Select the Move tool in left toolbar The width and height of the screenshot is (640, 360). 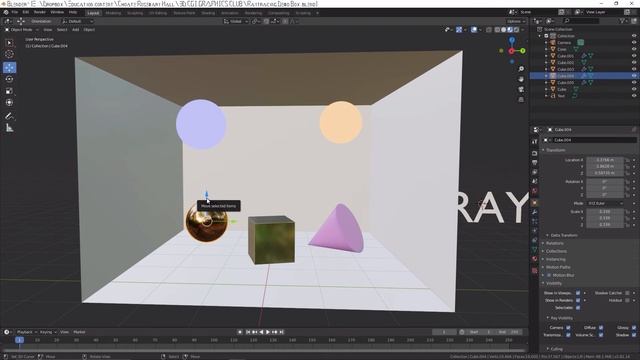coord(9,67)
